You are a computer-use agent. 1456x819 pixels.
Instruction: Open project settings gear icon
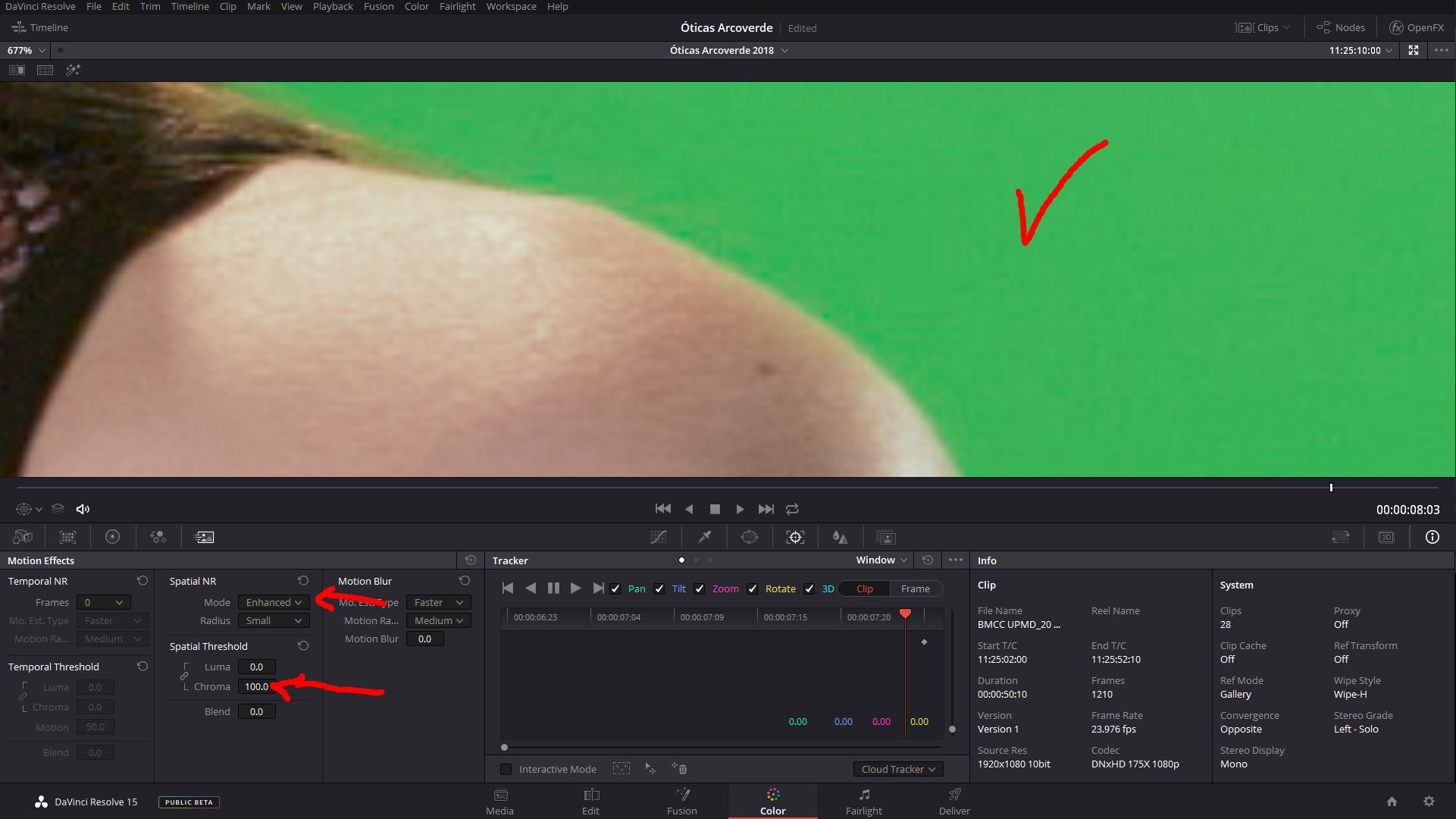point(1429,802)
